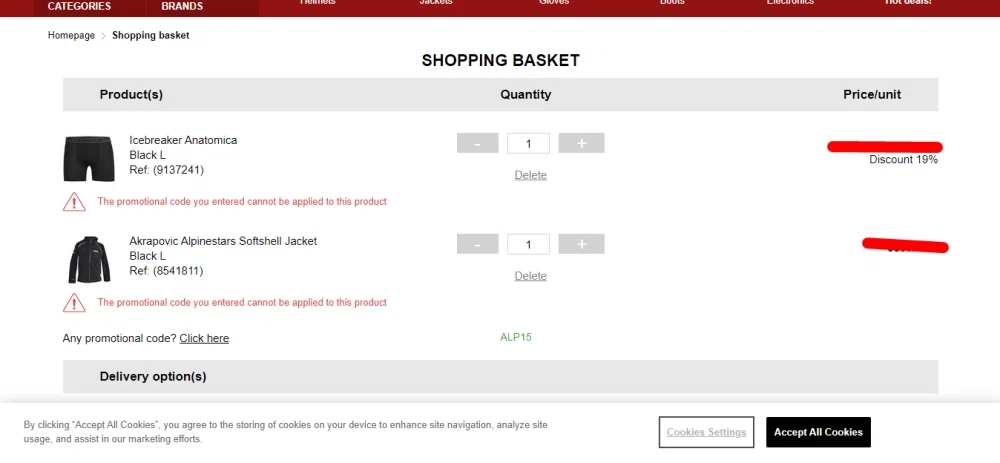The height and width of the screenshot is (463, 1000).
Task: Click warning triangle icon under Akrapovic jacket
Action: pos(74,302)
